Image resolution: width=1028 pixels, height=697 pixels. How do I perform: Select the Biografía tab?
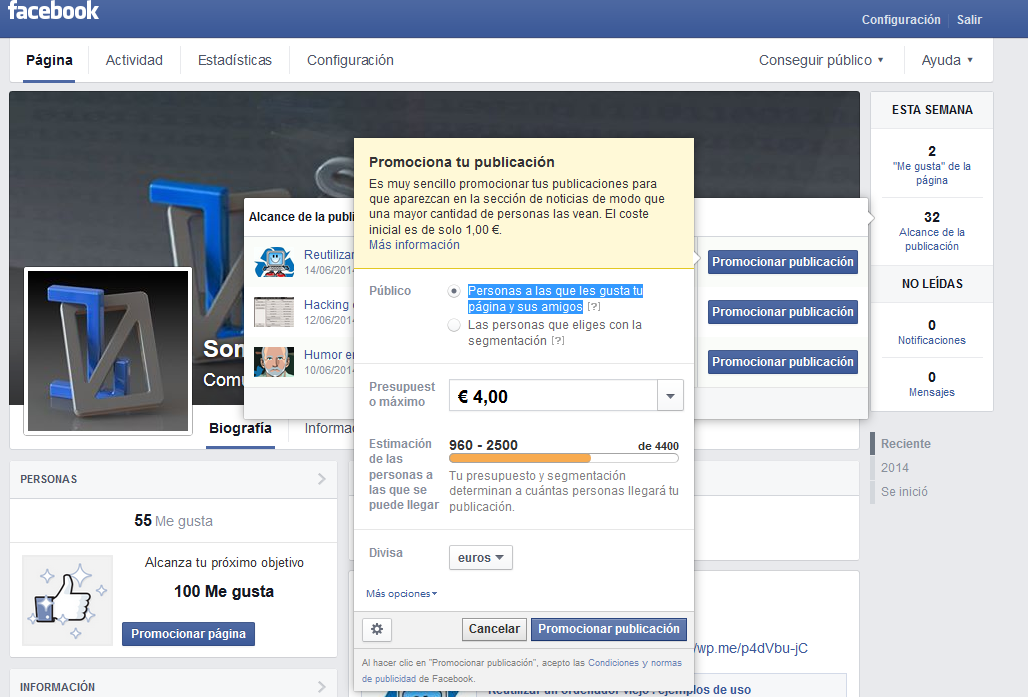click(x=241, y=429)
